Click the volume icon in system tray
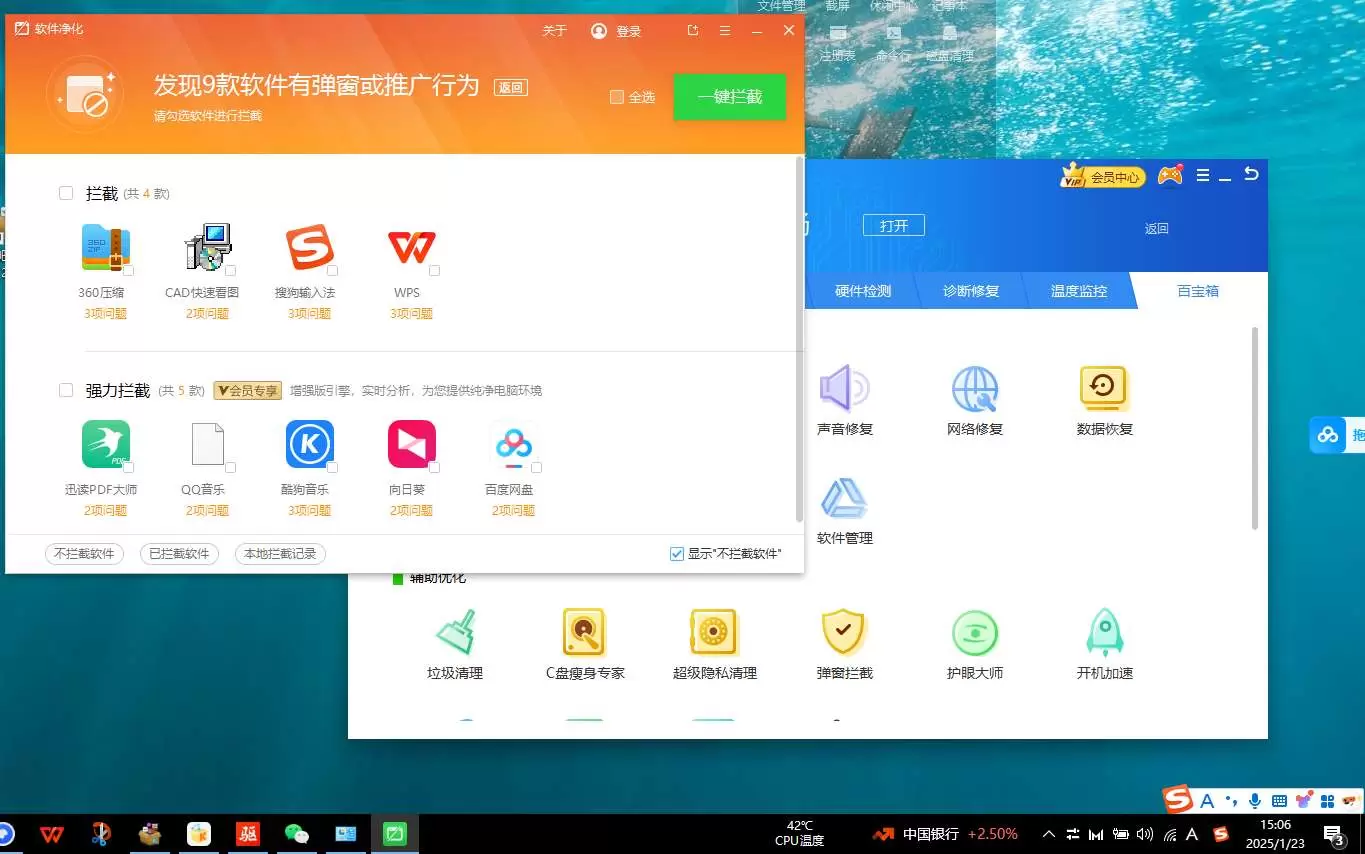Image resolution: width=1365 pixels, height=854 pixels. pyautogui.click(x=1145, y=834)
